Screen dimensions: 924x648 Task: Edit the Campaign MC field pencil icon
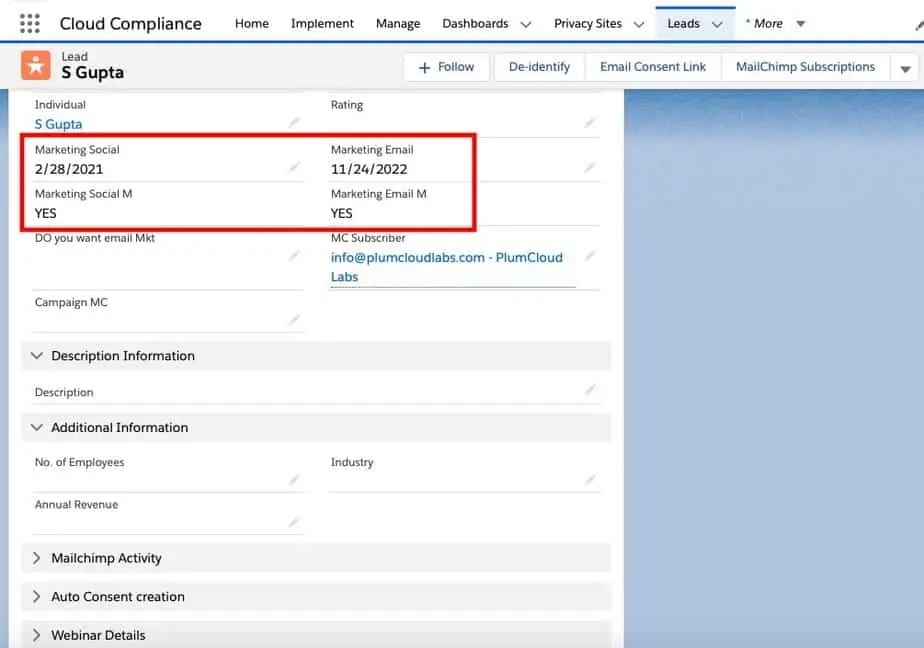293,317
